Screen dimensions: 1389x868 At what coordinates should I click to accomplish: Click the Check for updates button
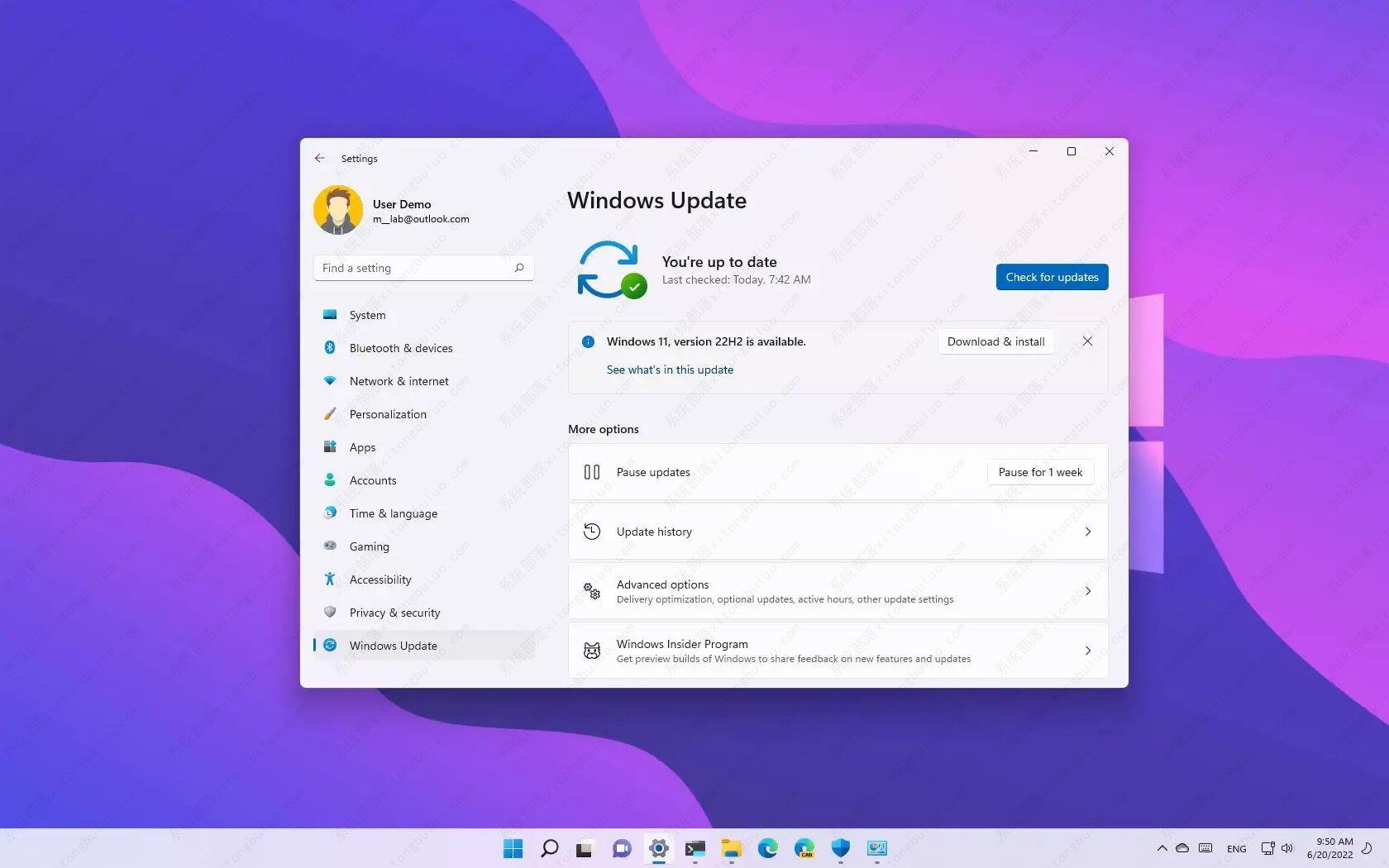1052,277
